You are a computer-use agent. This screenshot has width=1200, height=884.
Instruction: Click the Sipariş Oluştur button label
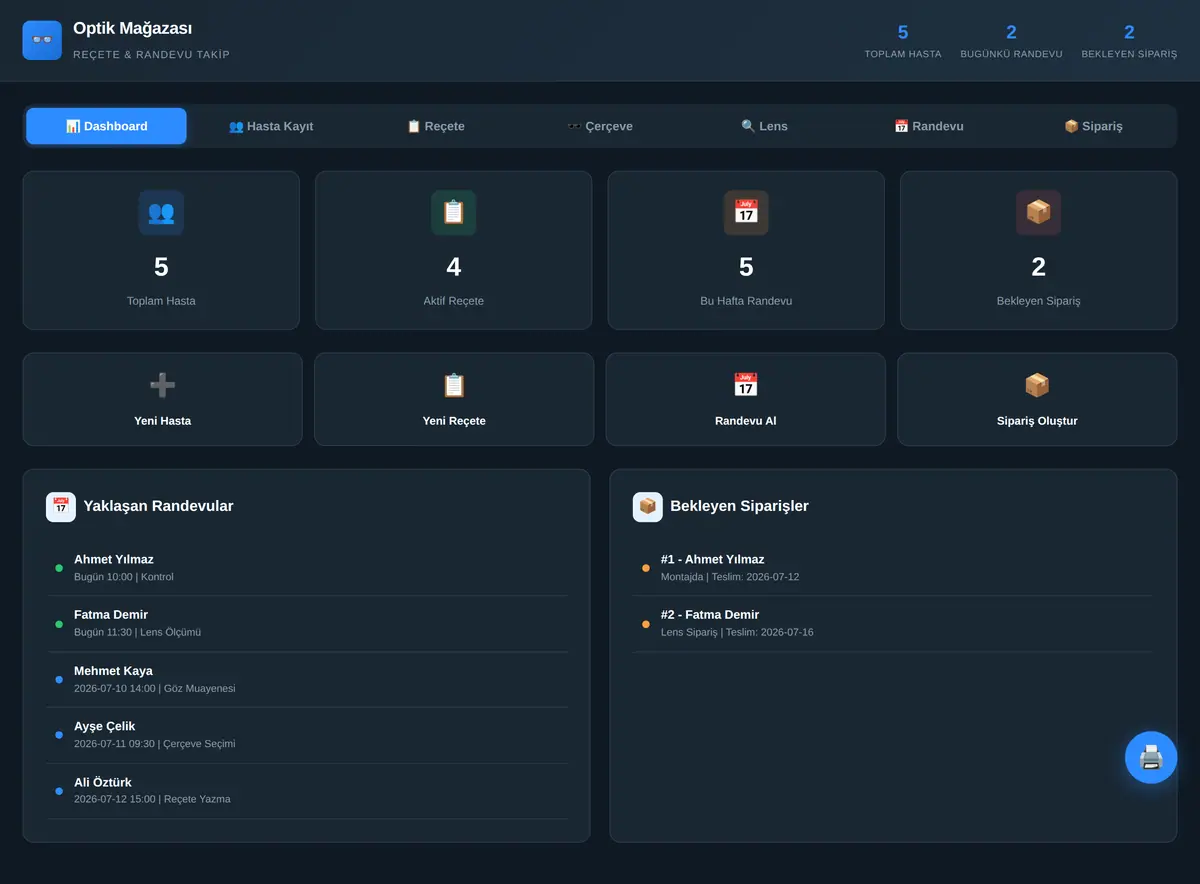pyautogui.click(x=1037, y=421)
